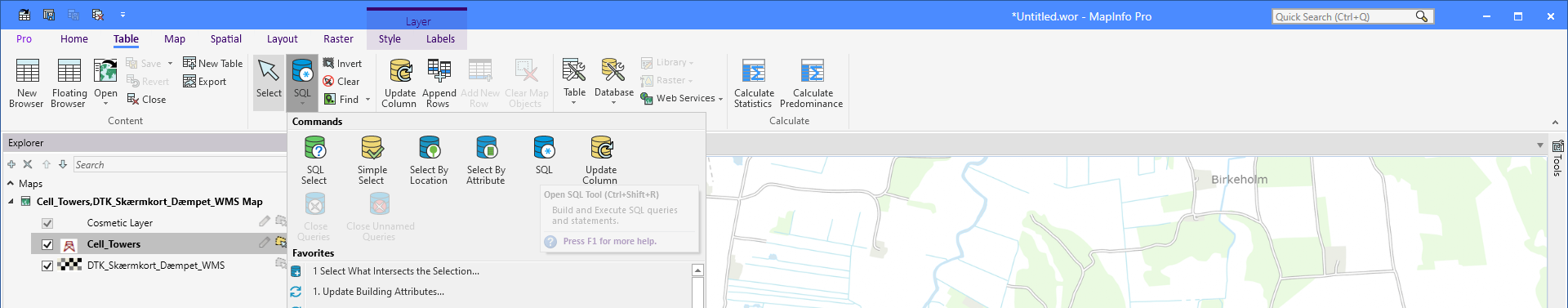Click the second Quick Access toolbar icon
The image size is (1568, 308).
49,15
